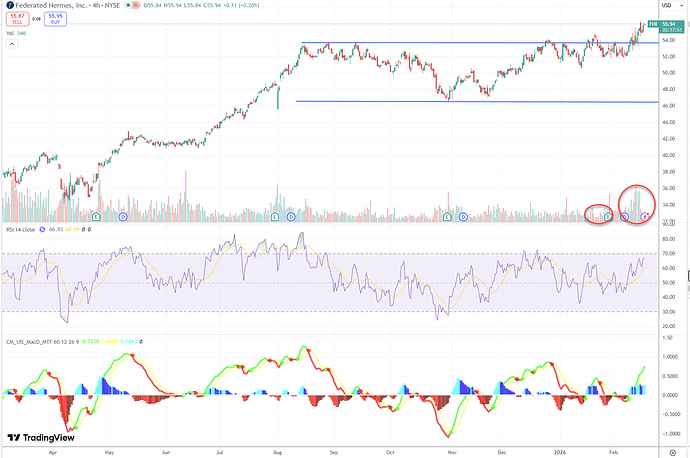
Task: Click the Oct label on time axis
Action: pyautogui.click(x=390, y=452)
